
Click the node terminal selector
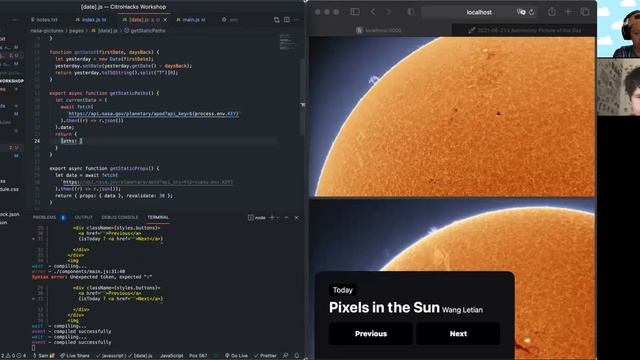point(257,218)
